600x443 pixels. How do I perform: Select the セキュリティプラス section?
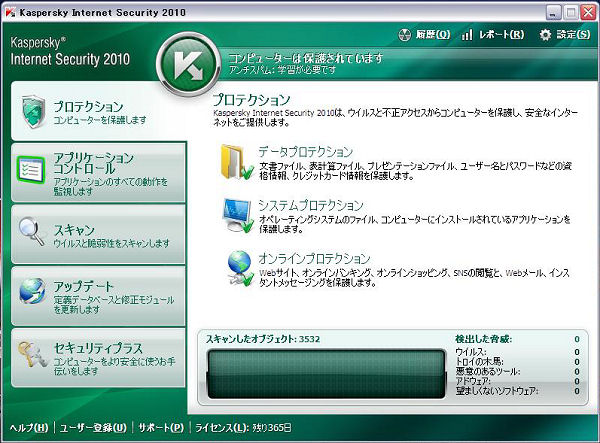98,358
